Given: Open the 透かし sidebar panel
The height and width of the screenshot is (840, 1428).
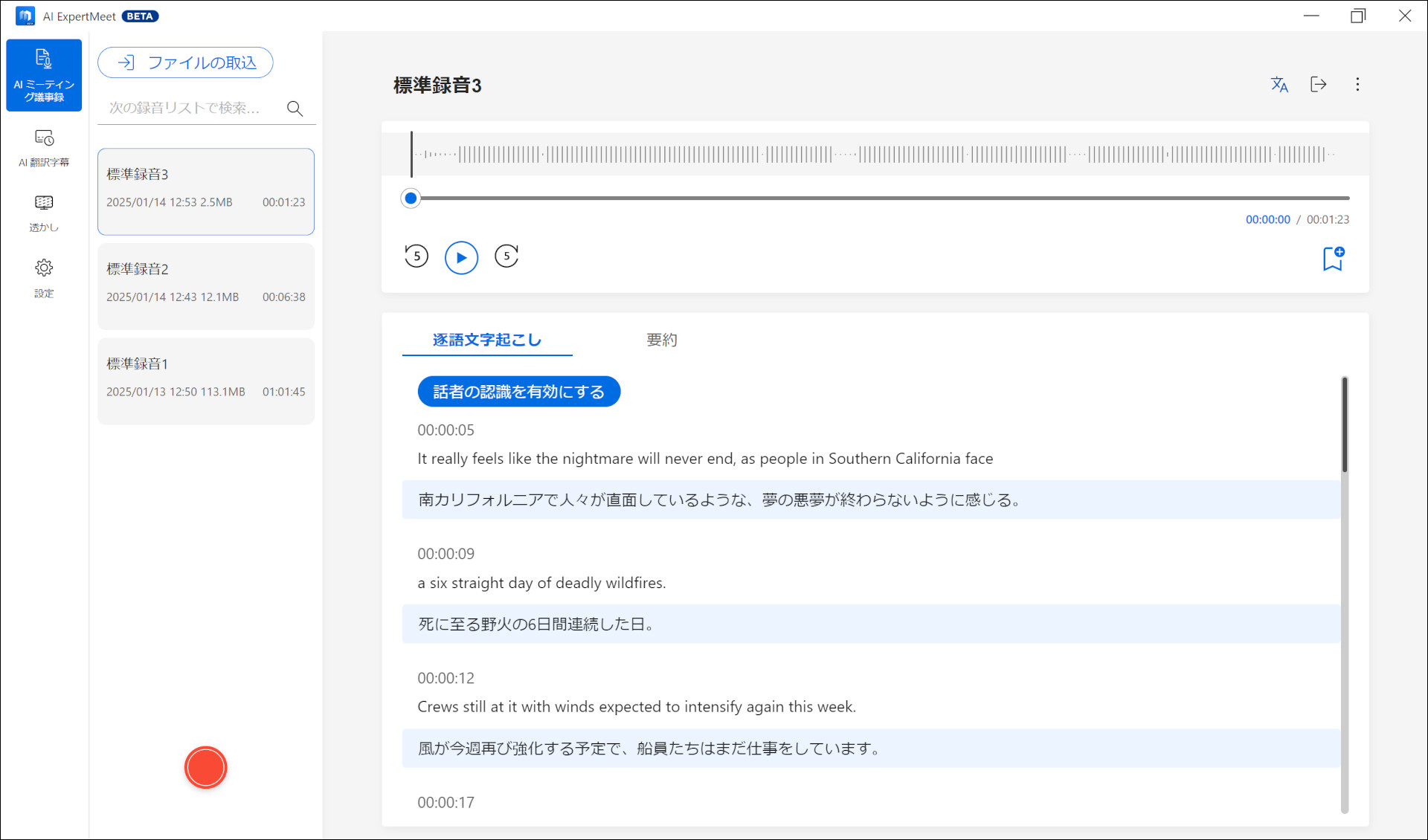Looking at the screenshot, I should [44, 213].
